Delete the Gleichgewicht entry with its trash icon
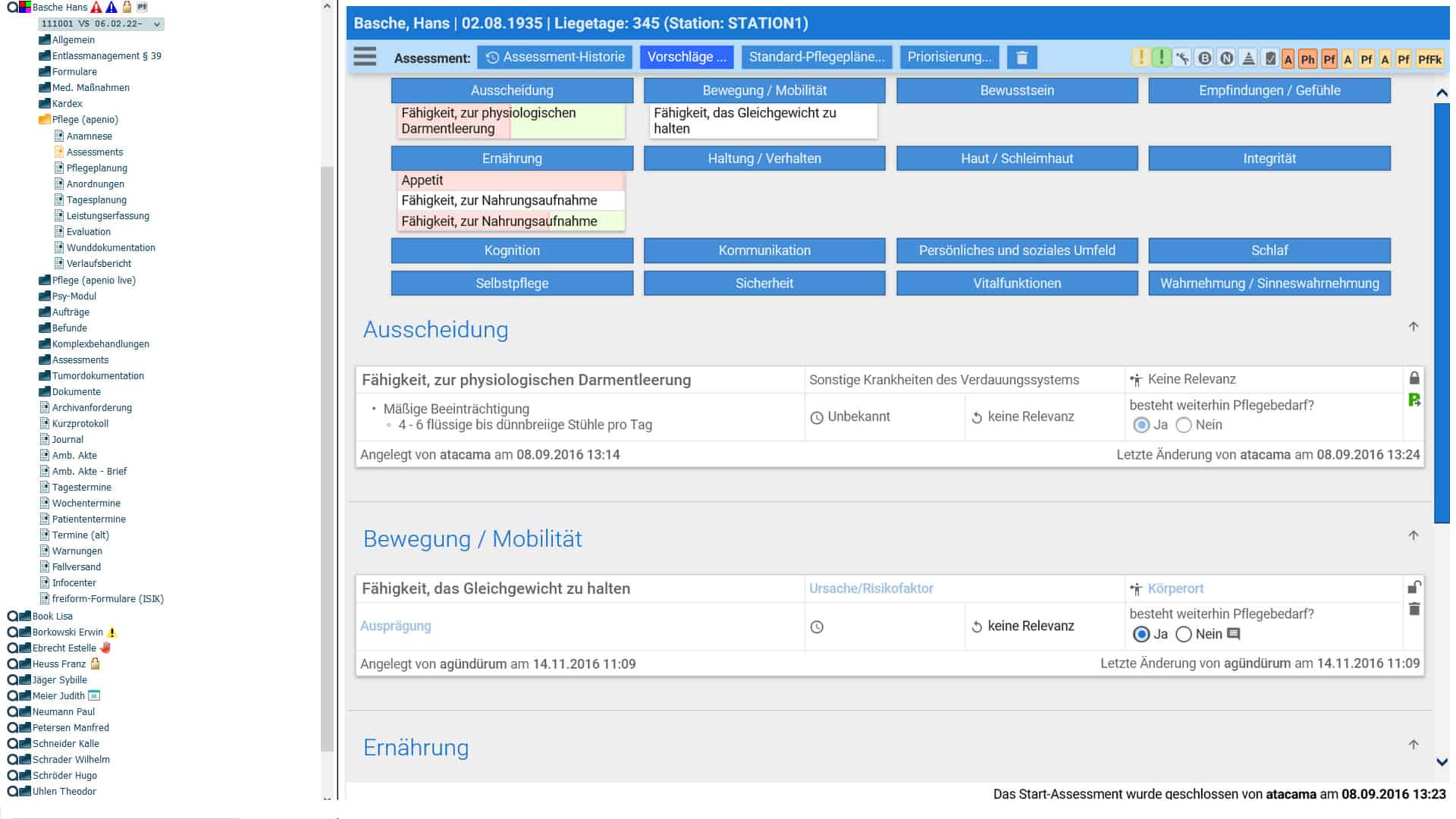This screenshot has width=1456, height=819. [1414, 609]
